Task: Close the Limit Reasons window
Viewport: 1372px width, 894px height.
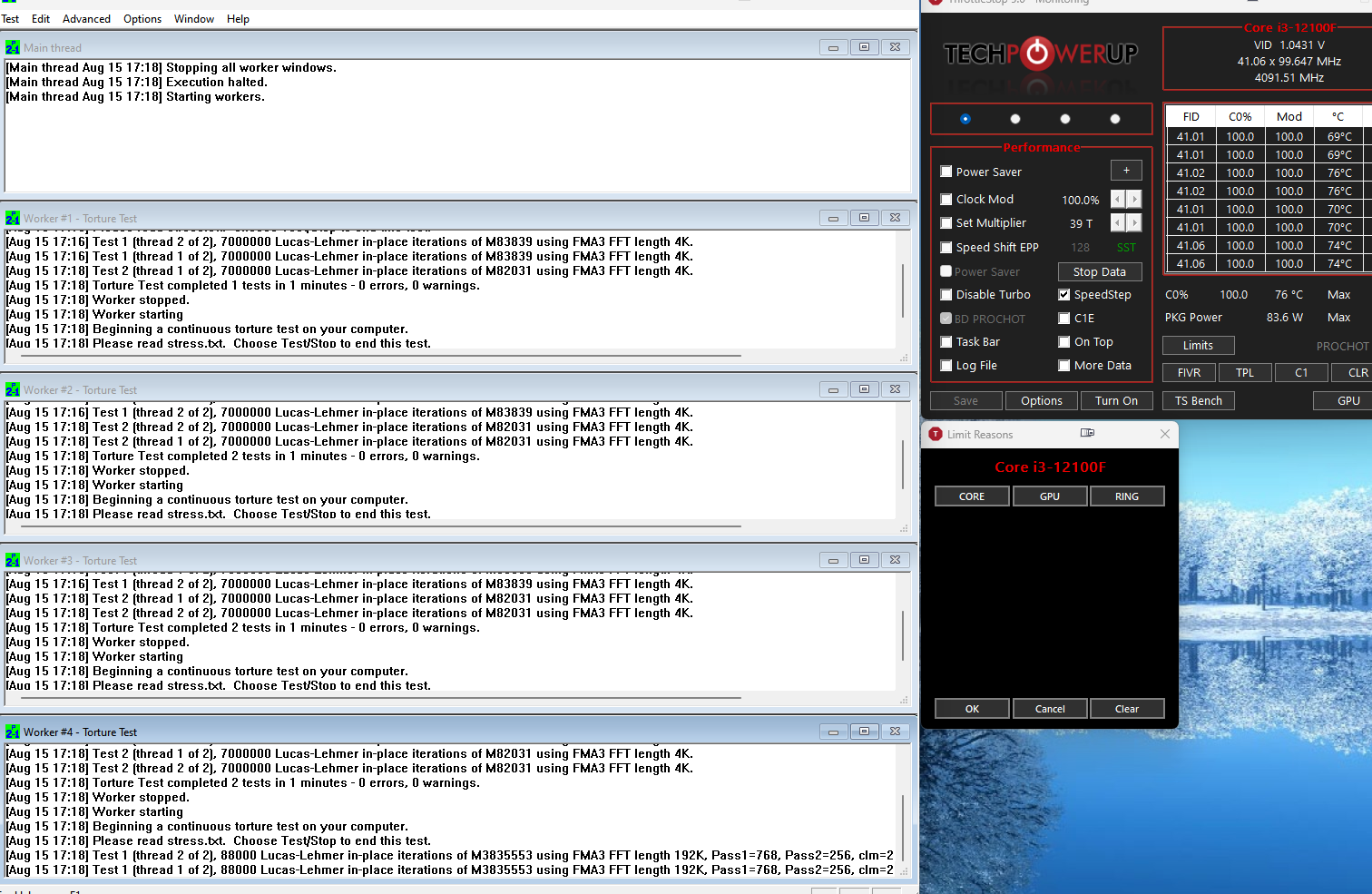Action: (x=1165, y=434)
